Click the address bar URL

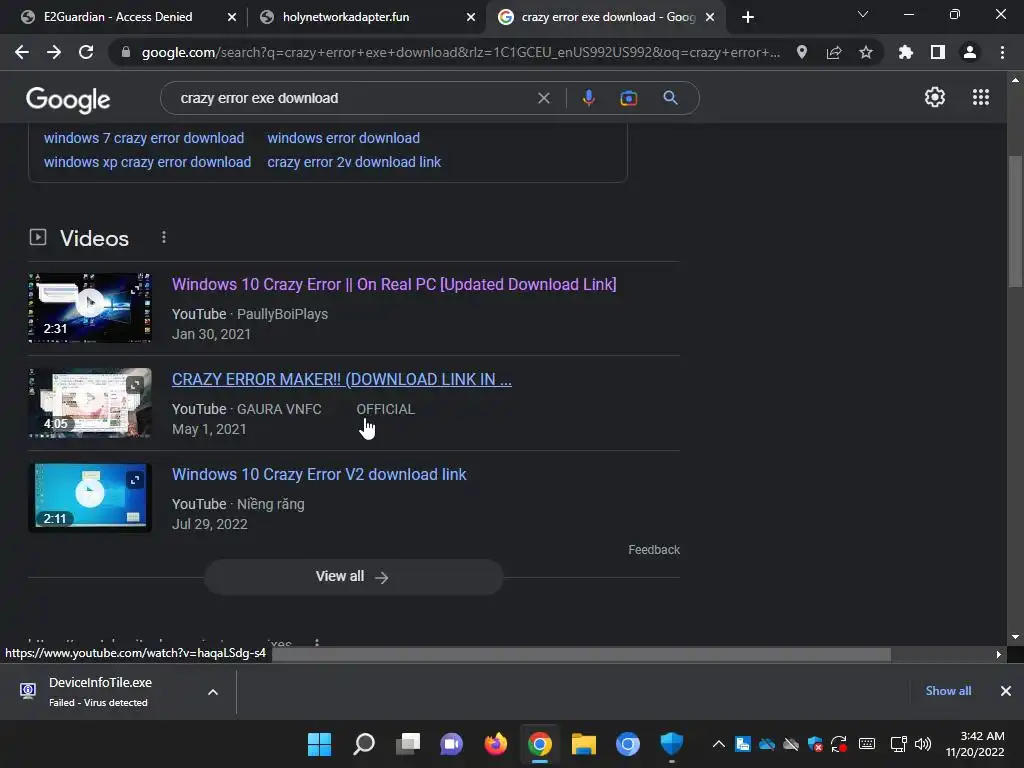click(x=460, y=52)
